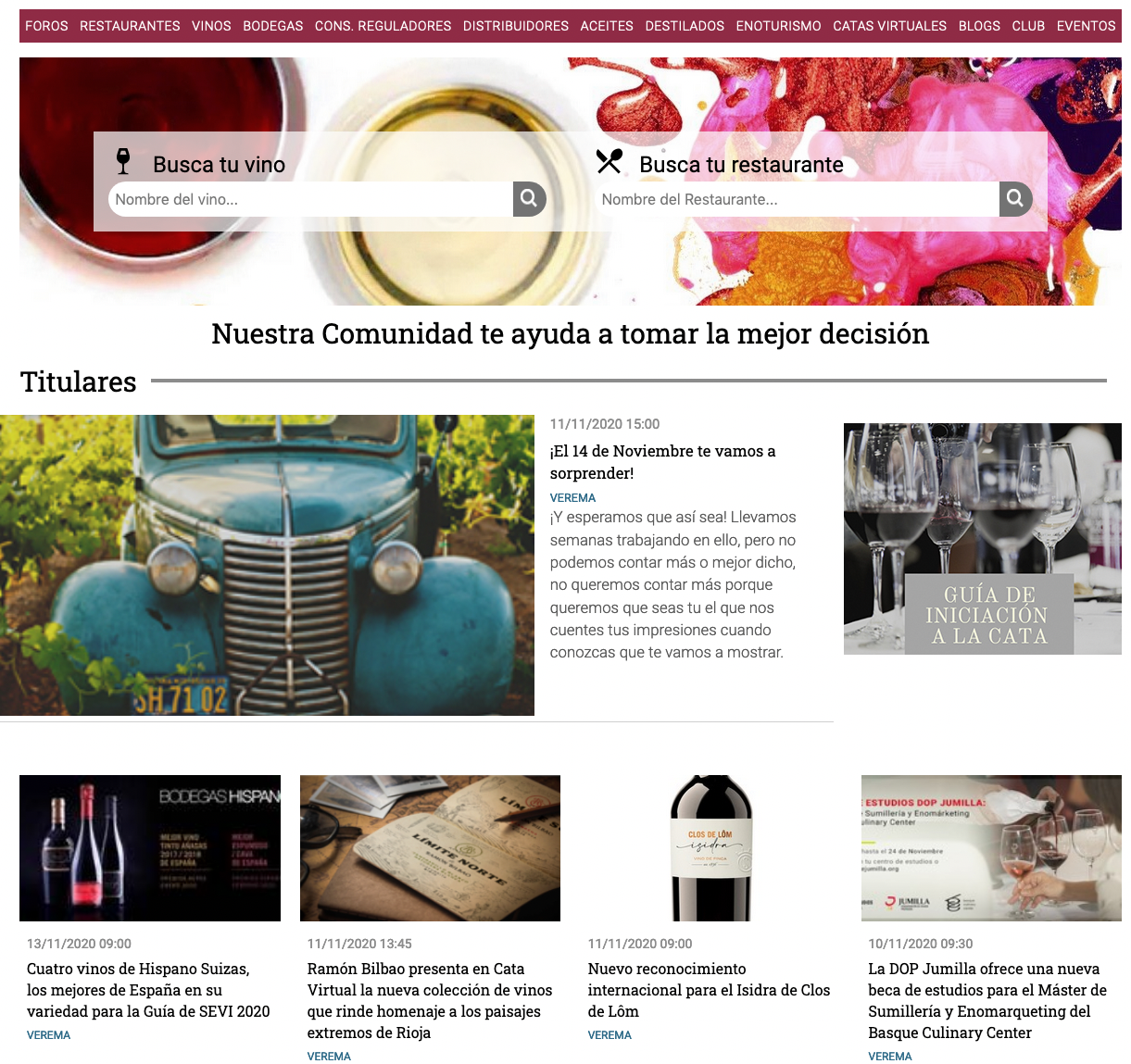Open the Guía de Iniciación a la Cata banner
The image size is (1131, 1064).
[982, 539]
